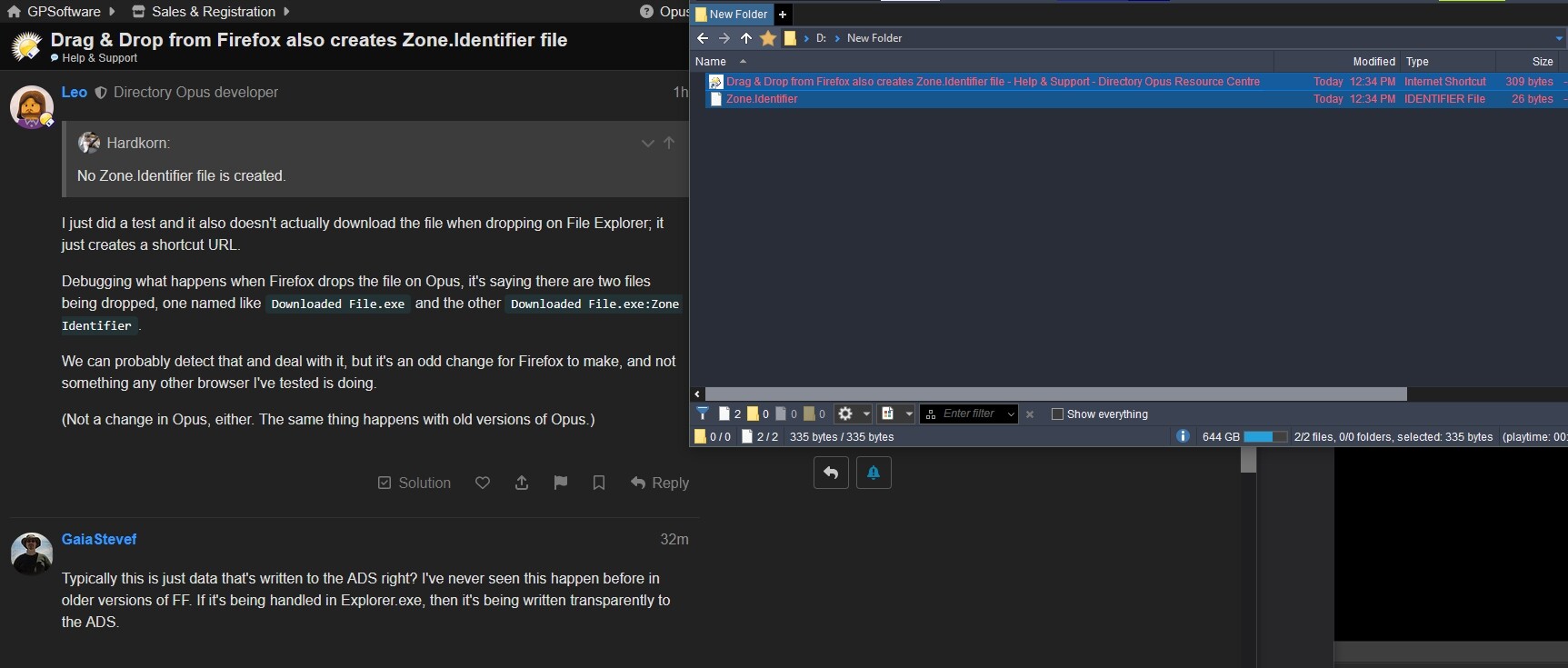This screenshot has width=1568, height=668.
Task: Share Leo's post
Action: (x=522, y=483)
